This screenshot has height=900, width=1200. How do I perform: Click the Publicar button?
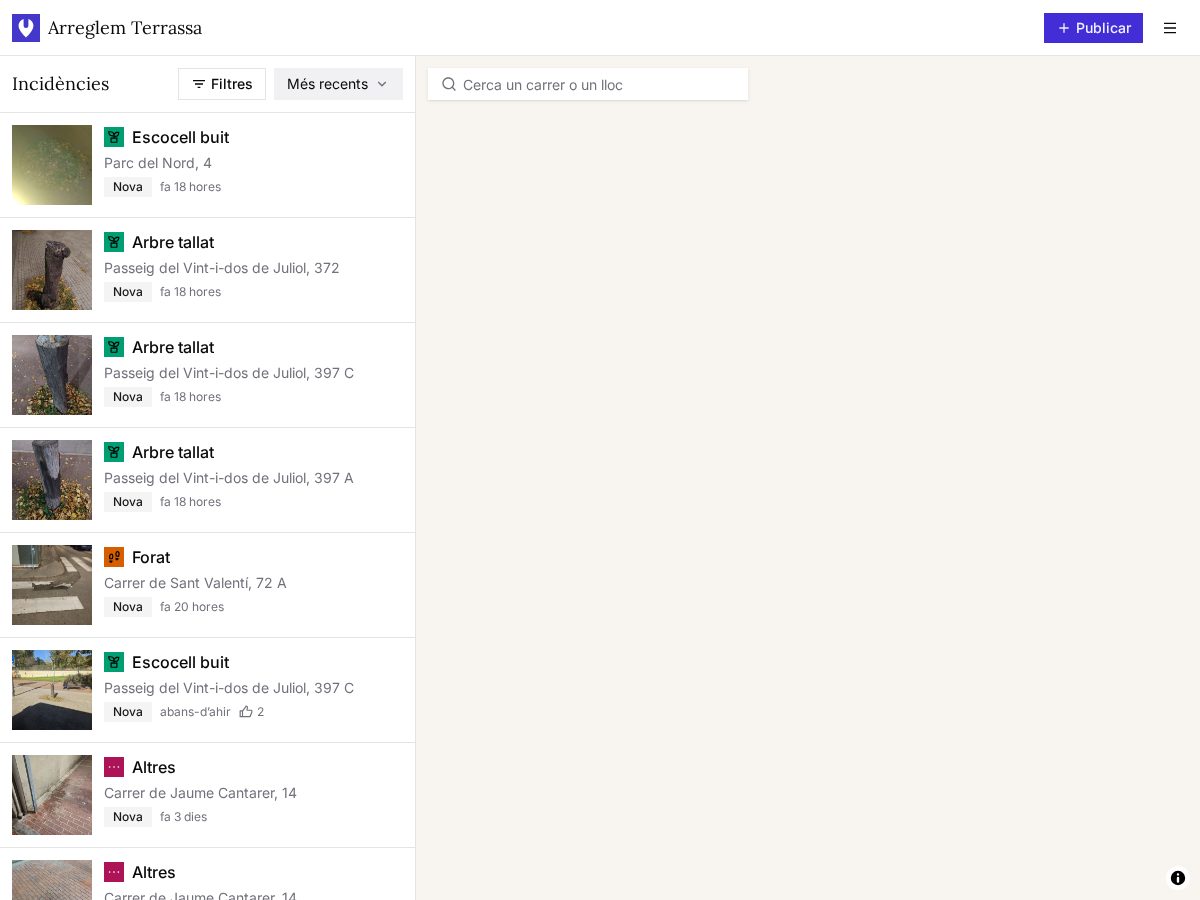click(x=1093, y=28)
